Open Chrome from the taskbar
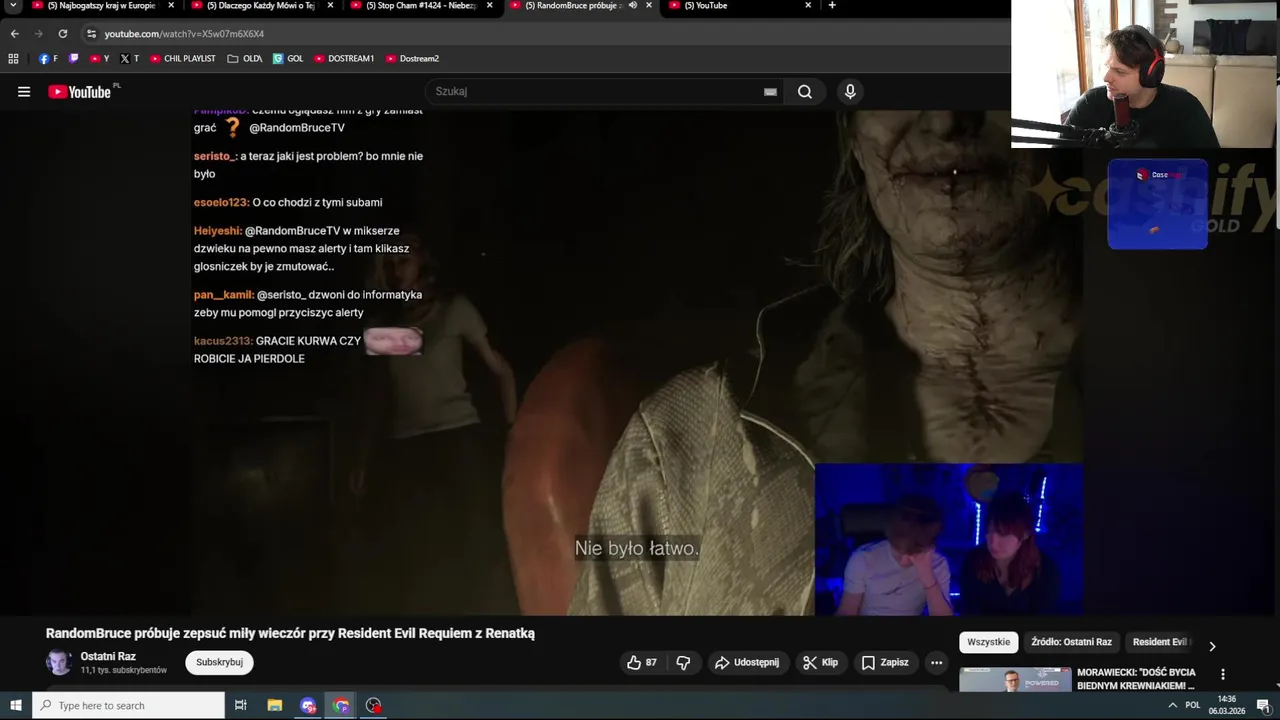 (x=341, y=705)
